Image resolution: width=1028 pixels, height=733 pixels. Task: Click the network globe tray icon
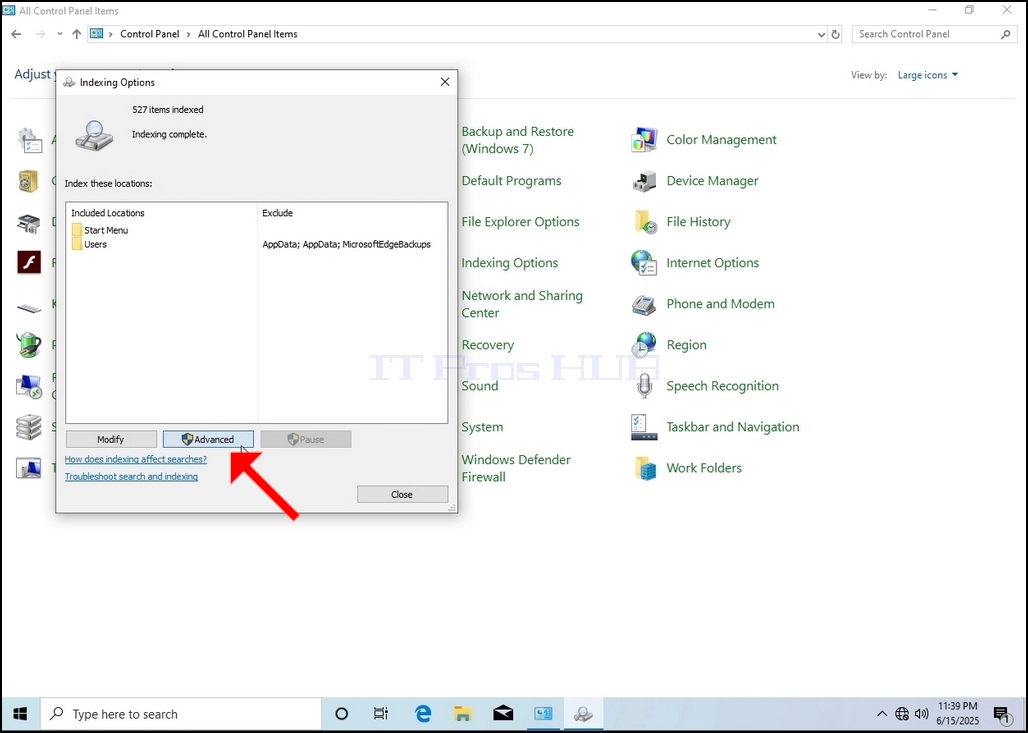[x=902, y=714]
